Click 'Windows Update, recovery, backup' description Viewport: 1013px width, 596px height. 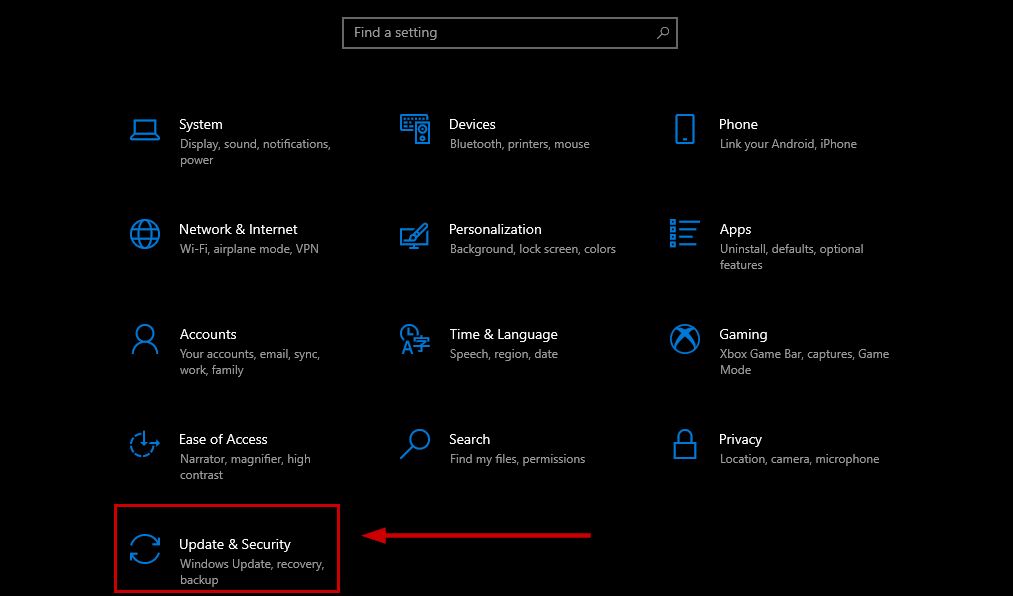click(252, 572)
